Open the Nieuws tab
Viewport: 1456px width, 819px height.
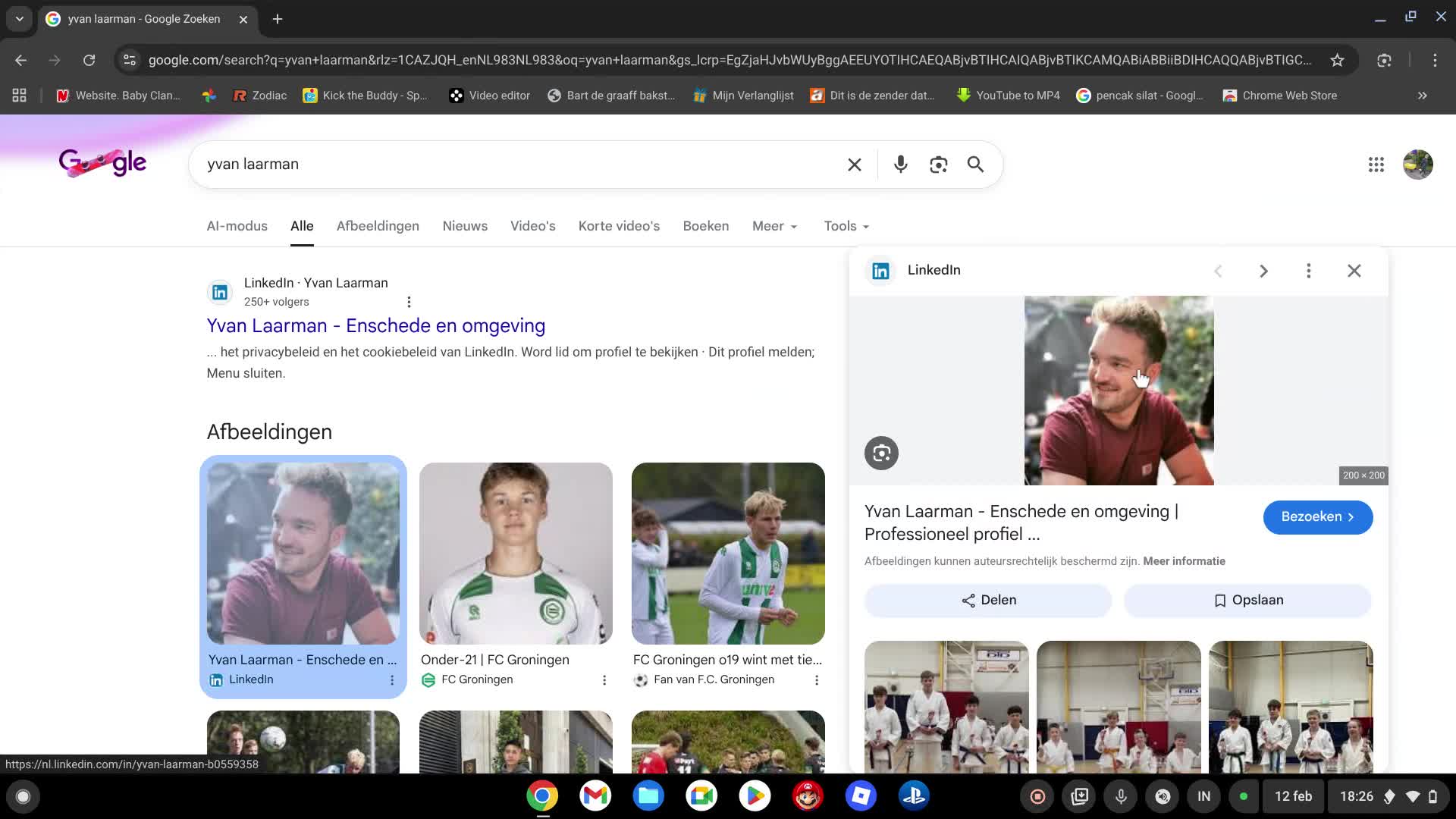465,226
